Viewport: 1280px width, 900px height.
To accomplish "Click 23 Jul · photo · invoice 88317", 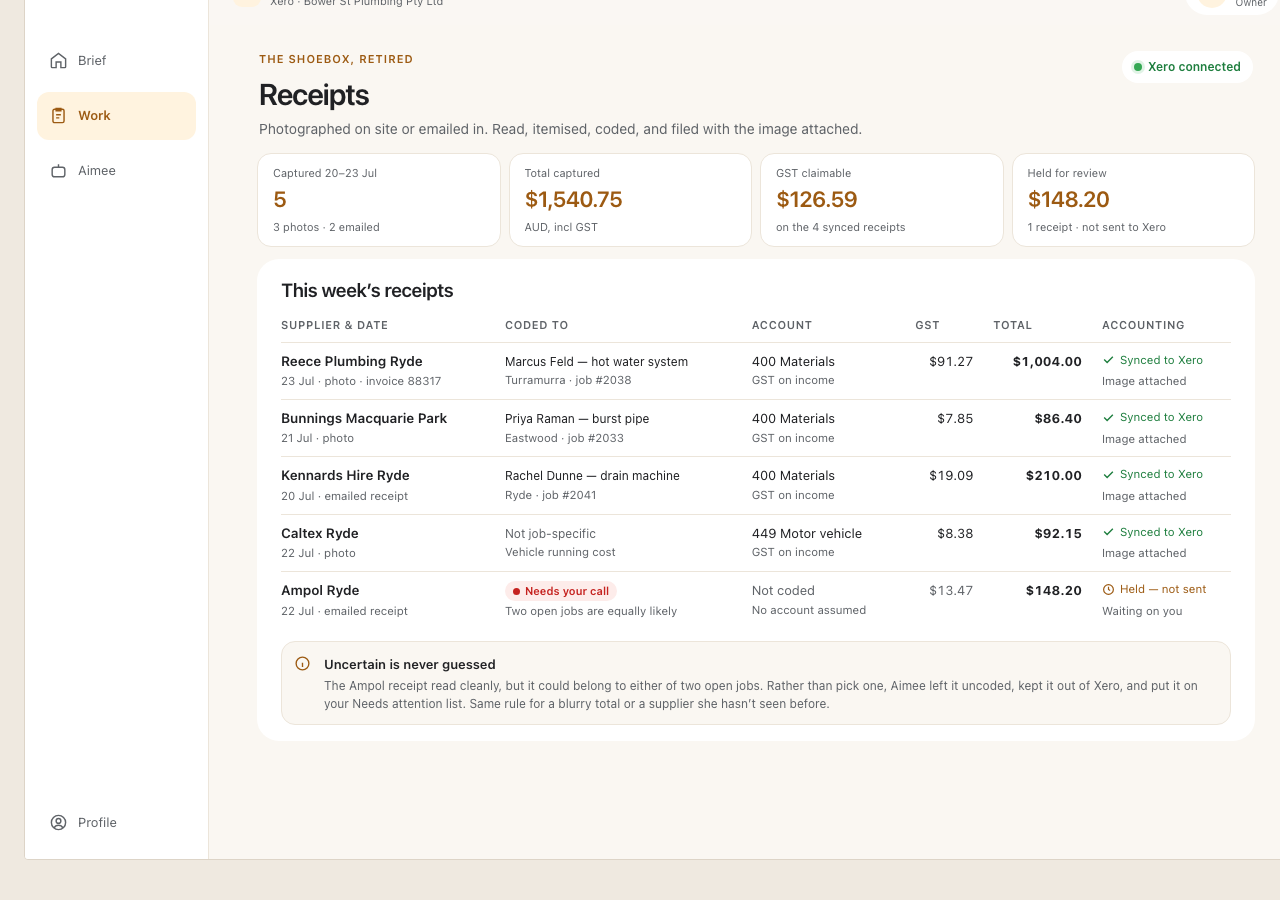I will 361,381.
